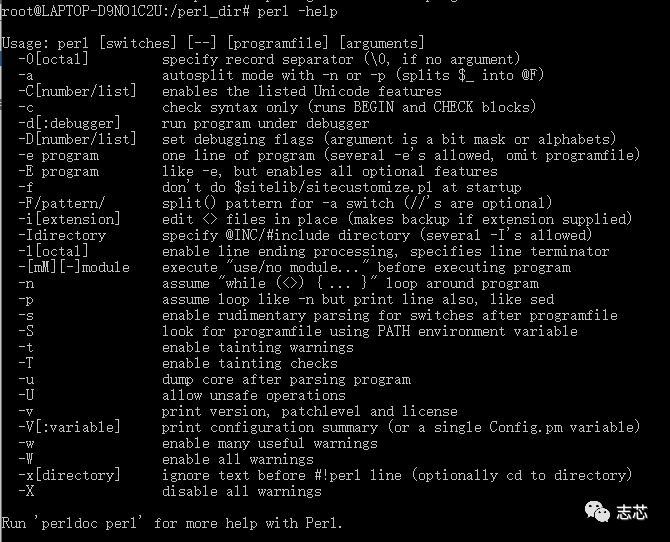Click the '-e program' option

(58, 155)
